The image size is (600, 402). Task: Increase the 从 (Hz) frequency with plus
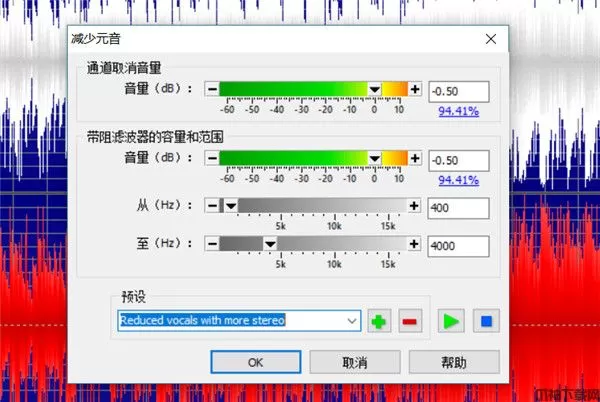click(x=414, y=206)
